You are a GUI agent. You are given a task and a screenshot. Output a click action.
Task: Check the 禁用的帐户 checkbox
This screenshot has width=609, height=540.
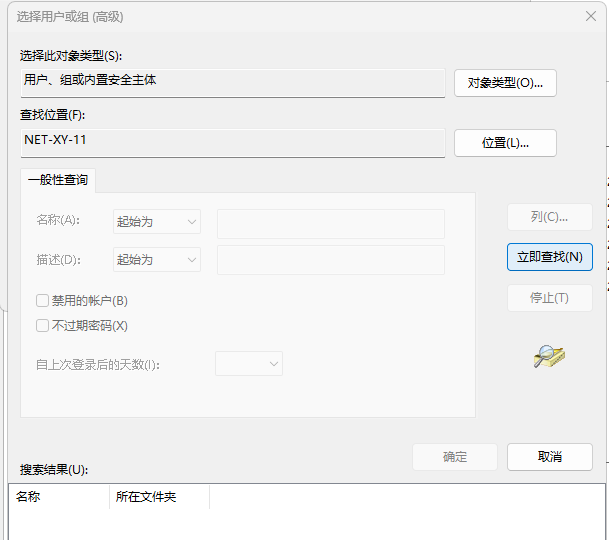pyautogui.click(x=43, y=300)
